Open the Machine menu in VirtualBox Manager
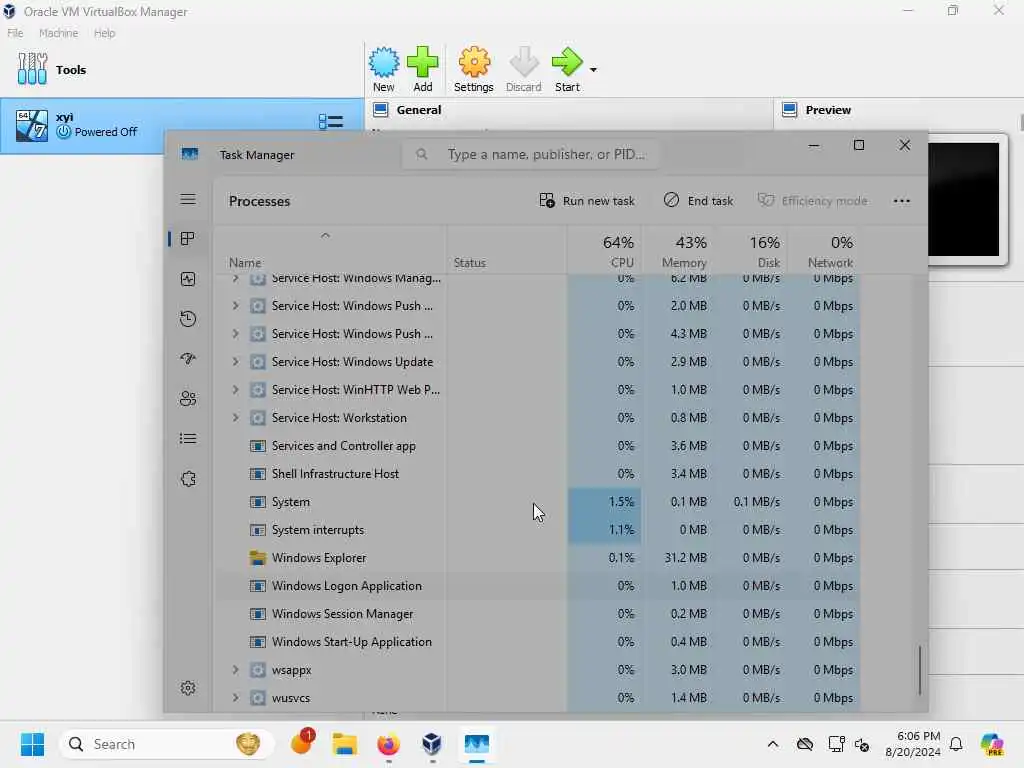Viewport: 1024px width, 768px height. pos(58,33)
